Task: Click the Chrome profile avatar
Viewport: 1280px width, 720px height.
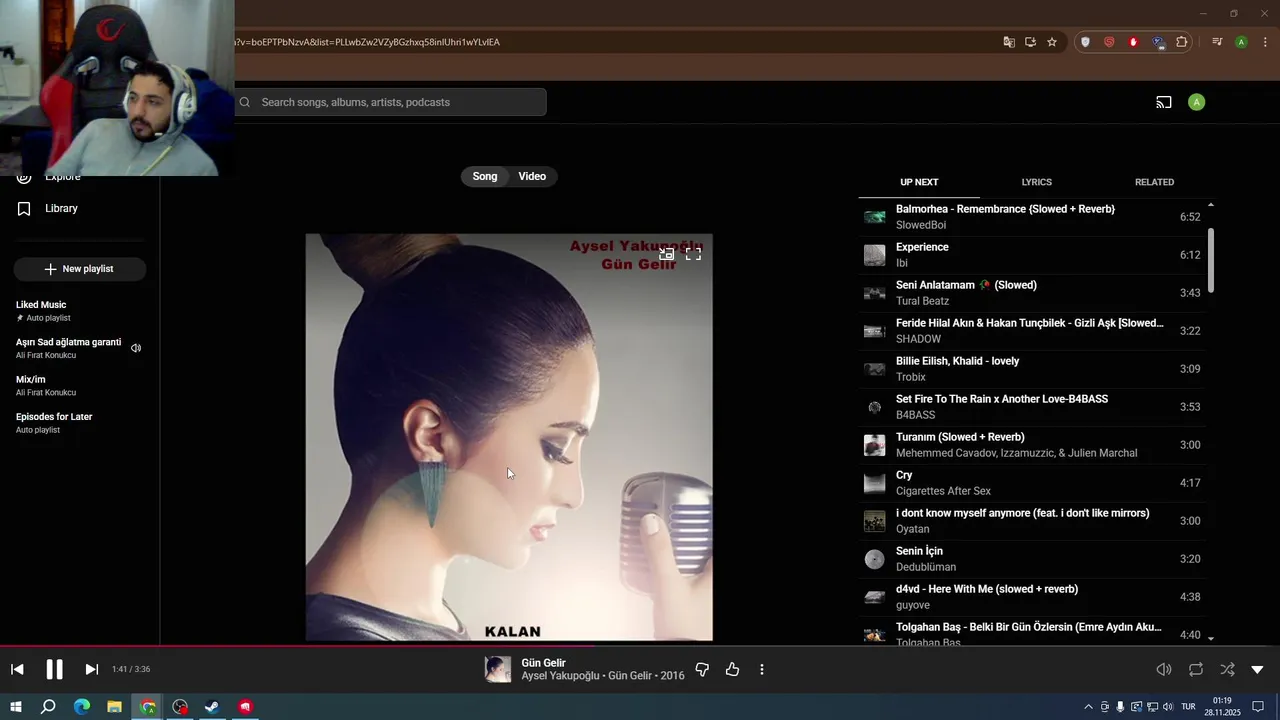Action: point(1241,42)
